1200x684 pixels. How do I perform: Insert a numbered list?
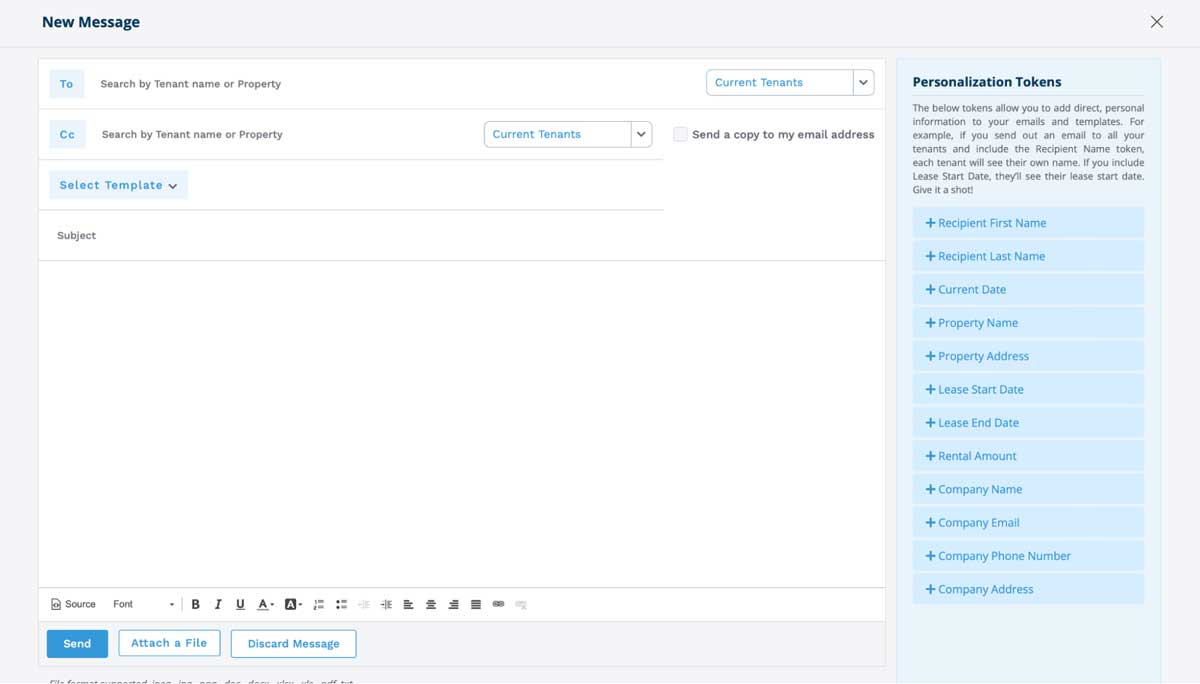(318, 604)
